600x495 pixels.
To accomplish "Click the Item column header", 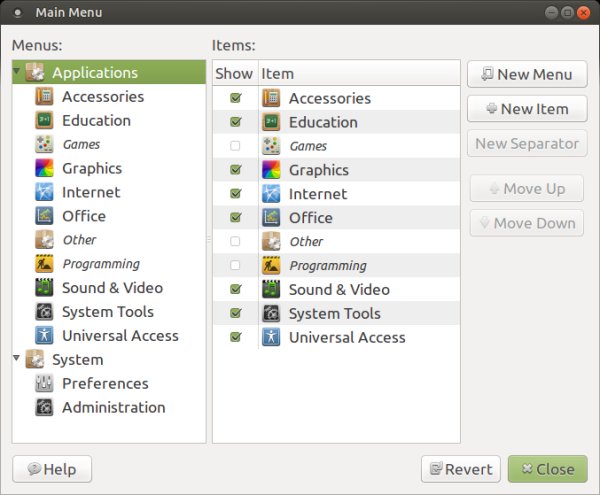I will (x=358, y=74).
